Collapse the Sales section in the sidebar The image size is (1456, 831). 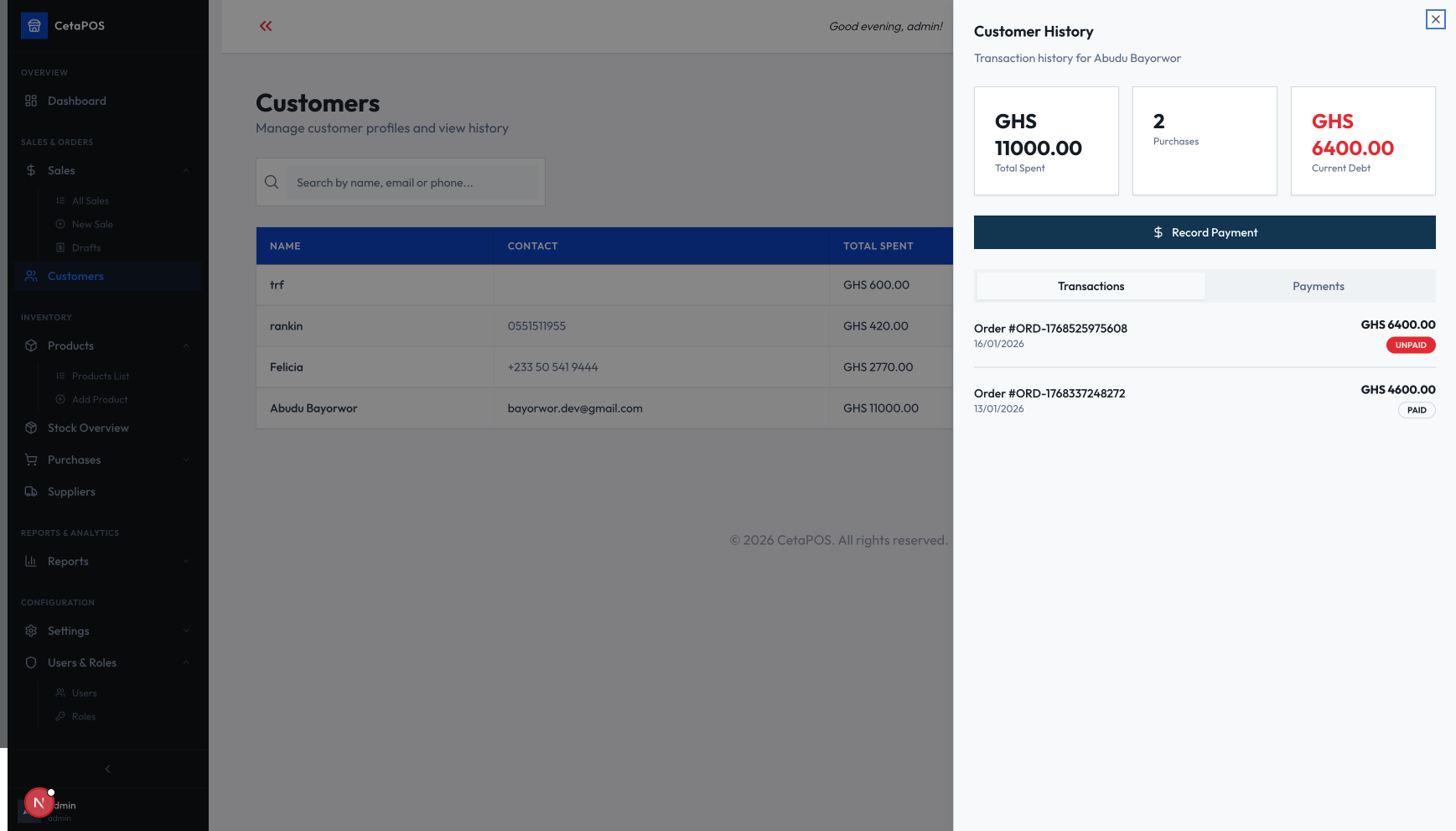pos(185,170)
